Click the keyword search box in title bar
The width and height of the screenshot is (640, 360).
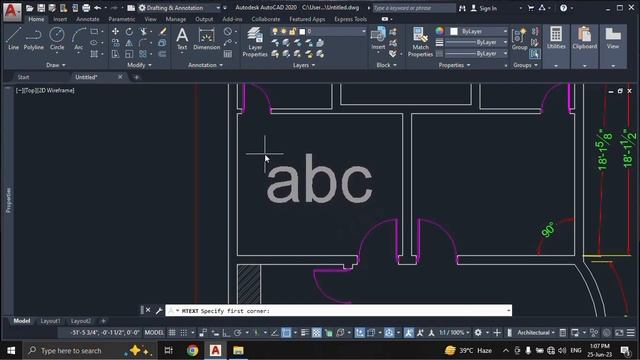click(x=413, y=8)
